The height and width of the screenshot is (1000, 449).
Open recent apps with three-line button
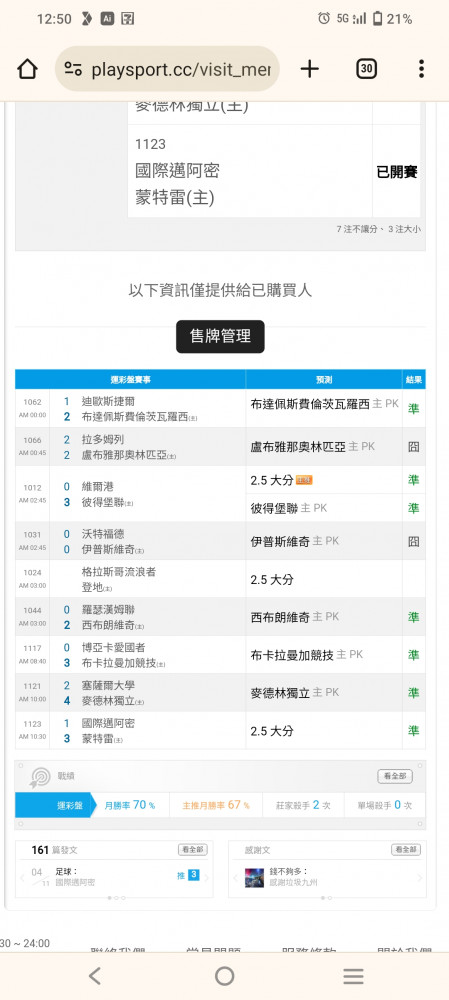pyautogui.click(x=353, y=976)
